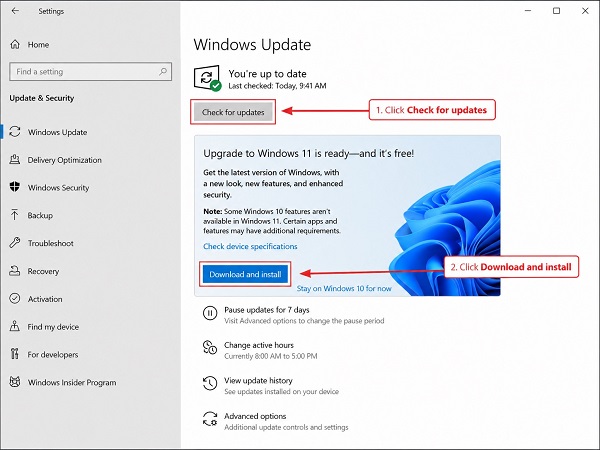This screenshot has height=450, width=600.
Task: Click the Windows Update sync icon in sidebar
Action: click(x=15, y=132)
